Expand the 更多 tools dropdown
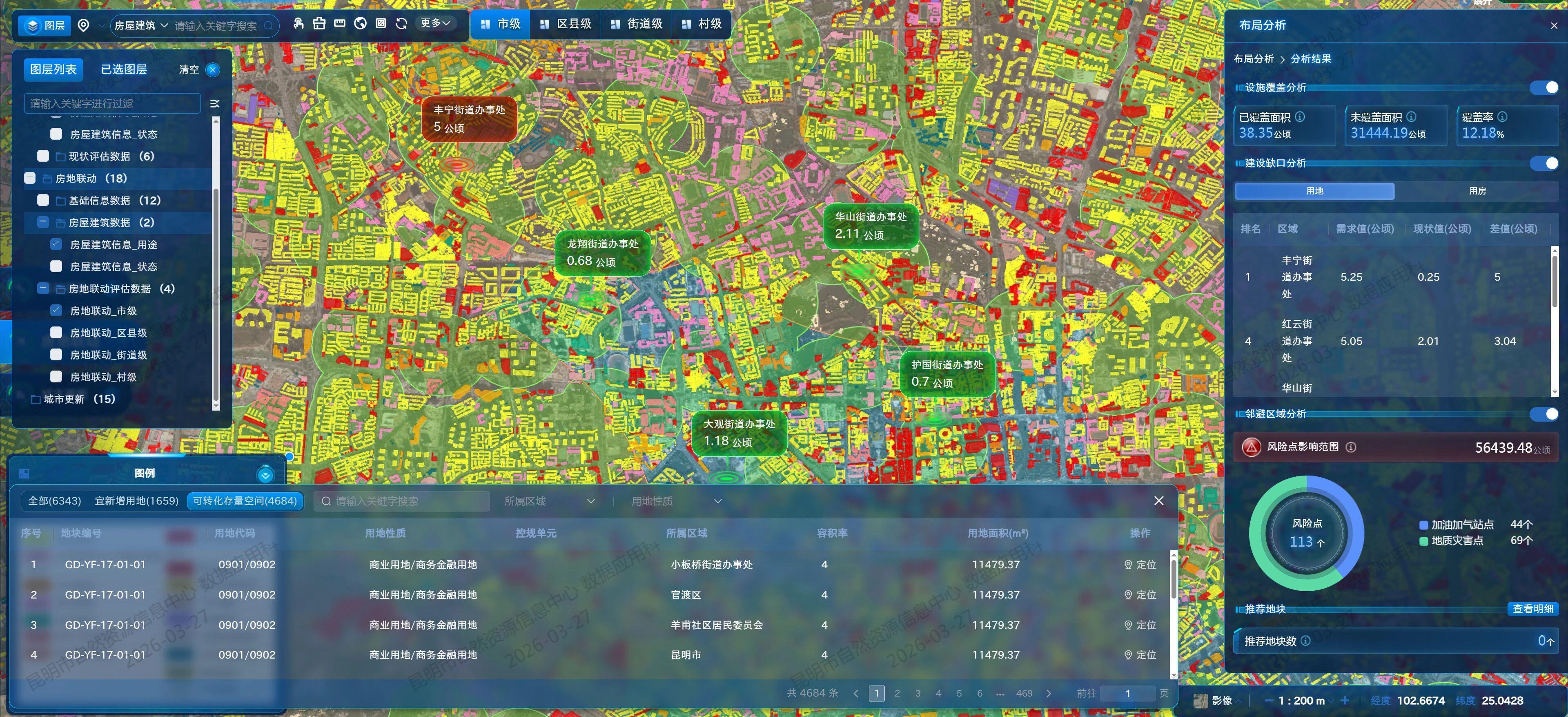 pyautogui.click(x=435, y=23)
